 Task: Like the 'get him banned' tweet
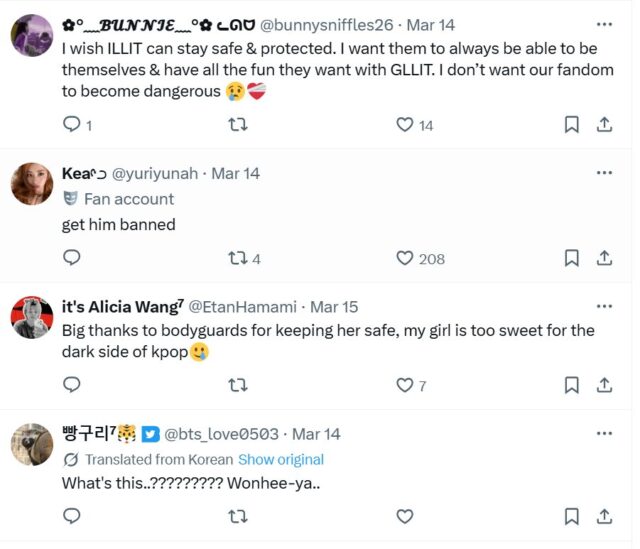pos(405,258)
